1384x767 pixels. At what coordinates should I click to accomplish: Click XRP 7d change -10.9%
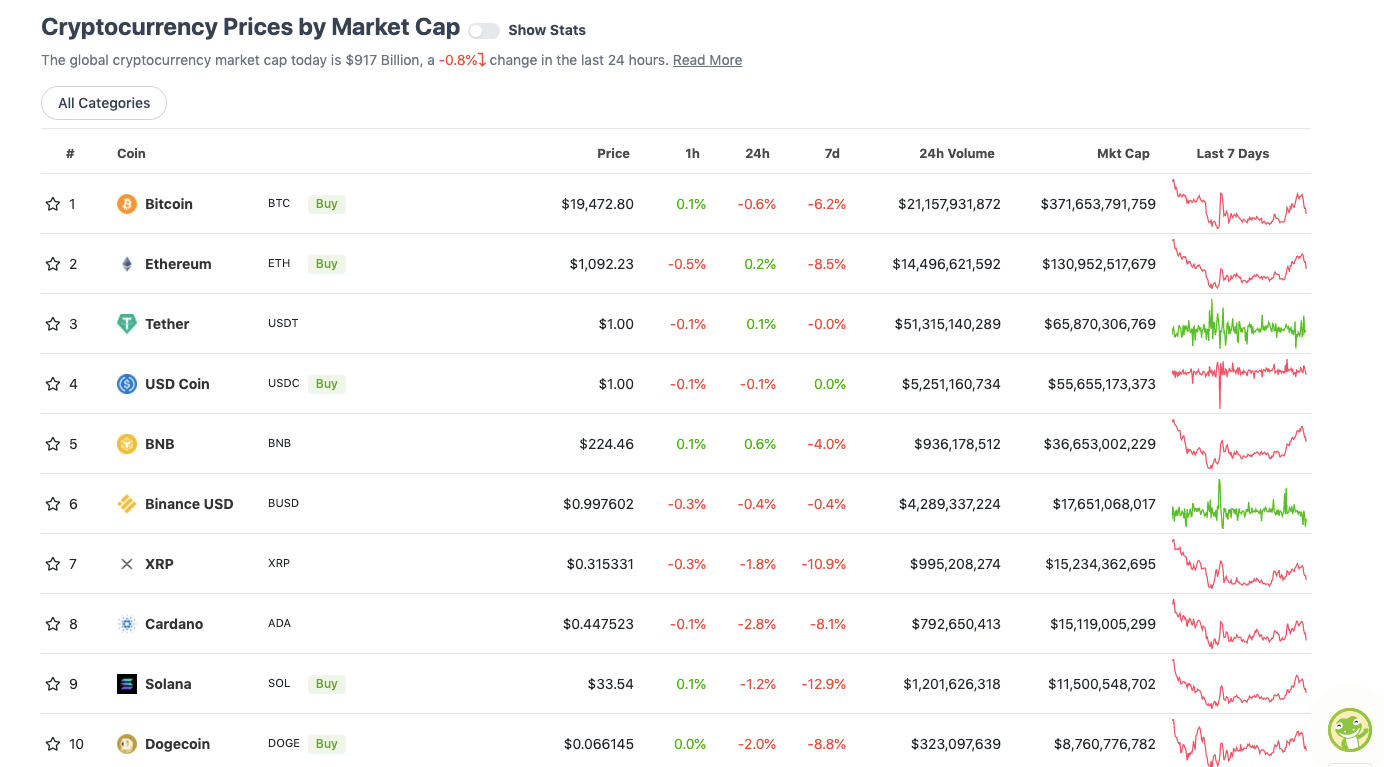[x=823, y=564]
